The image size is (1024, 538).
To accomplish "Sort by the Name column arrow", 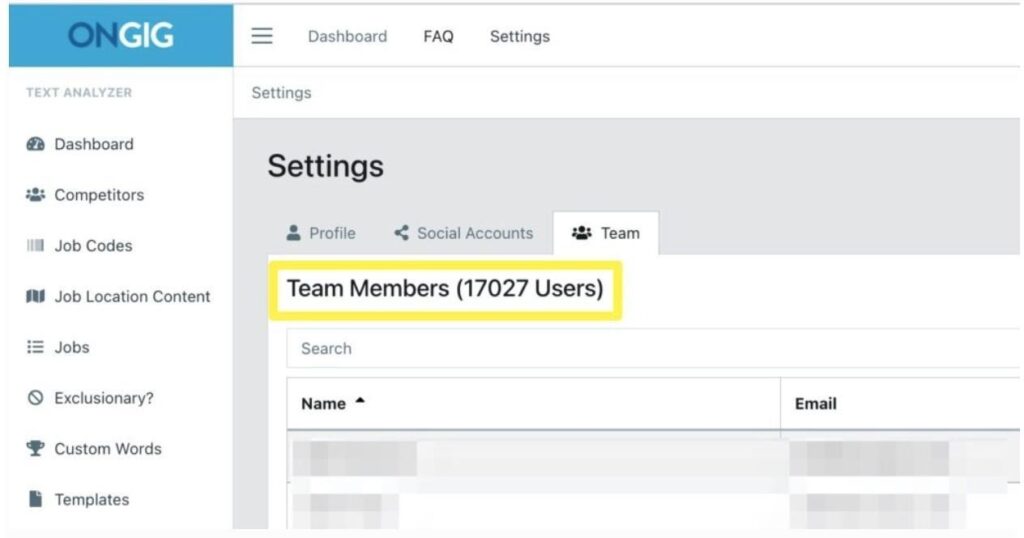I will 360,402.
